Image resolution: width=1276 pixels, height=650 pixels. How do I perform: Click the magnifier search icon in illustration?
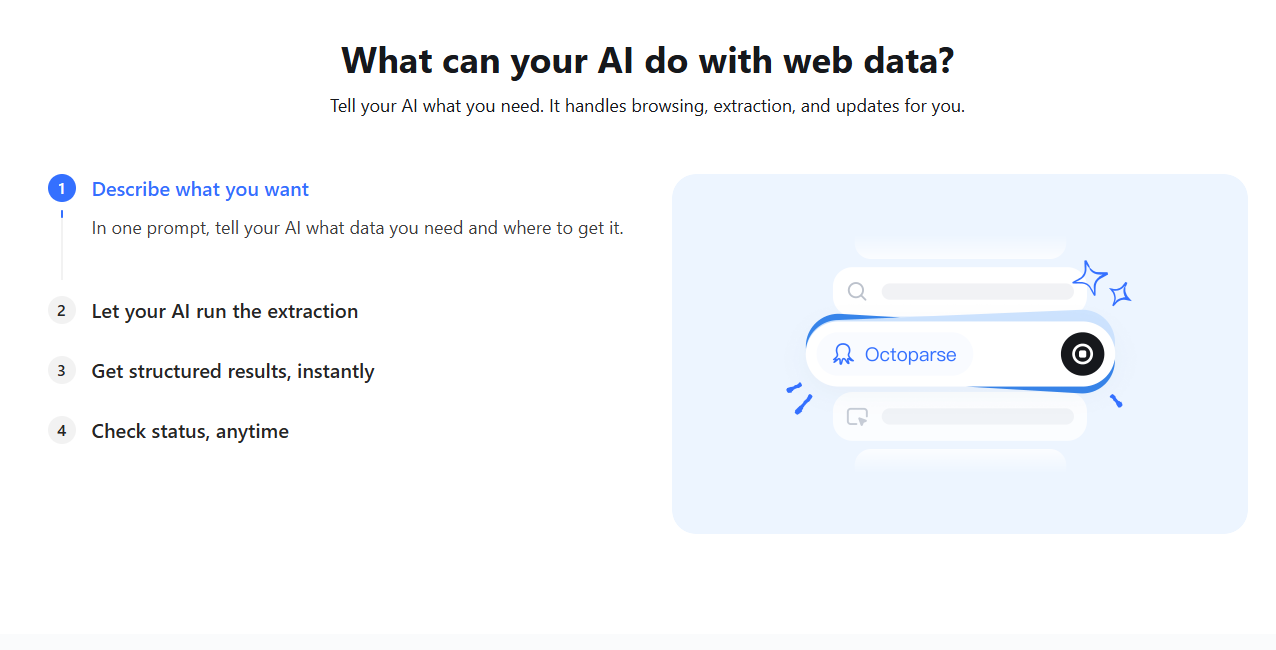(857, 291)
